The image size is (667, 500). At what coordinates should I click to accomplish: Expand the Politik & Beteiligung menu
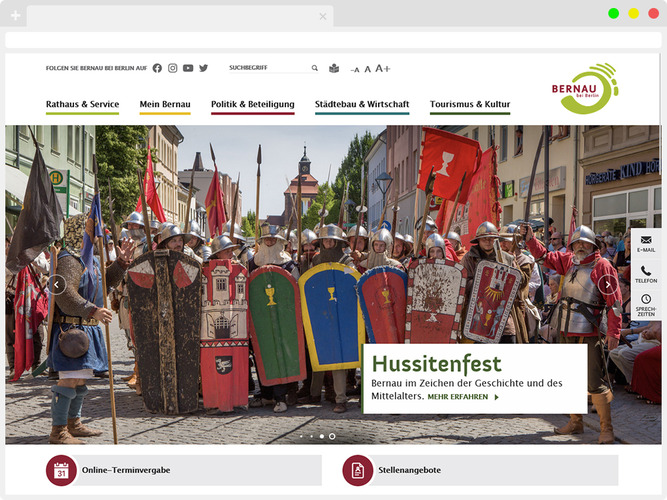(x=252, y=104)
